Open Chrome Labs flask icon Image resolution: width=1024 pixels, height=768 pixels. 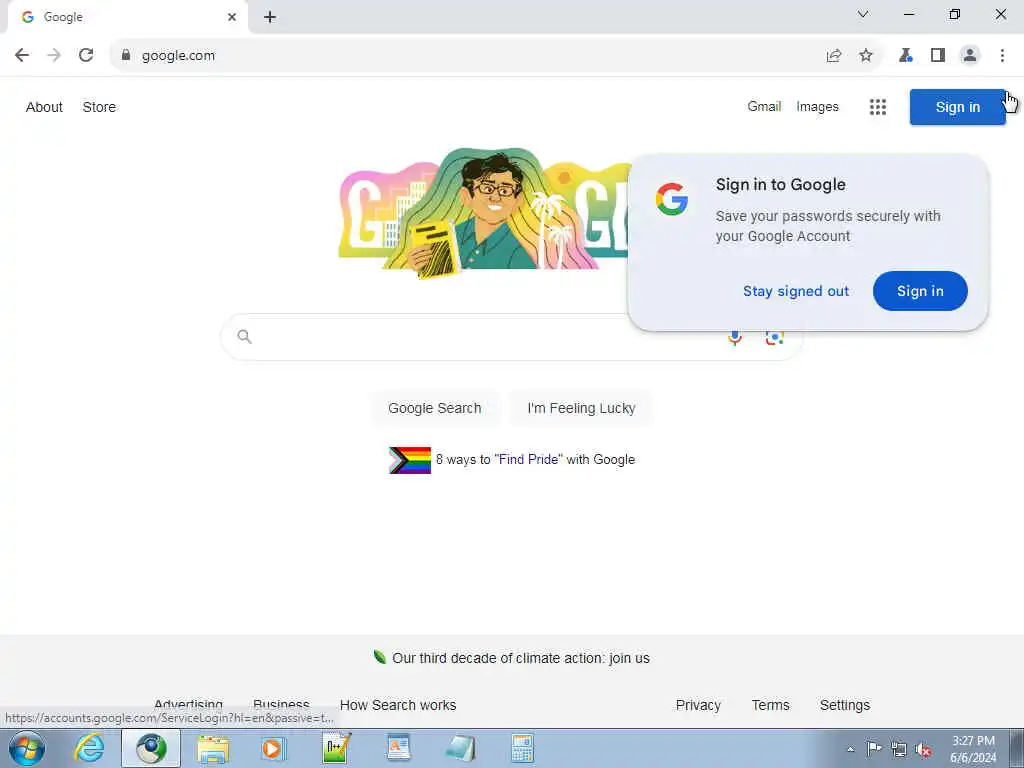coord(905,56)
